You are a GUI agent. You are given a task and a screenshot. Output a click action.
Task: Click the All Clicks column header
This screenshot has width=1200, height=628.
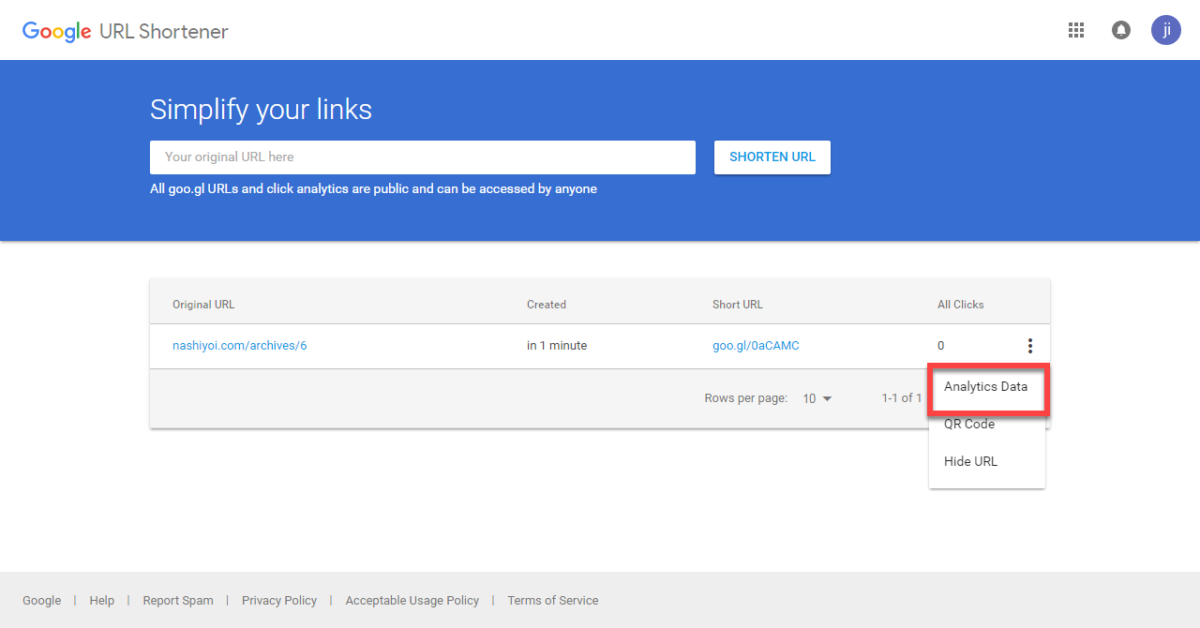[x=960, y=304]
